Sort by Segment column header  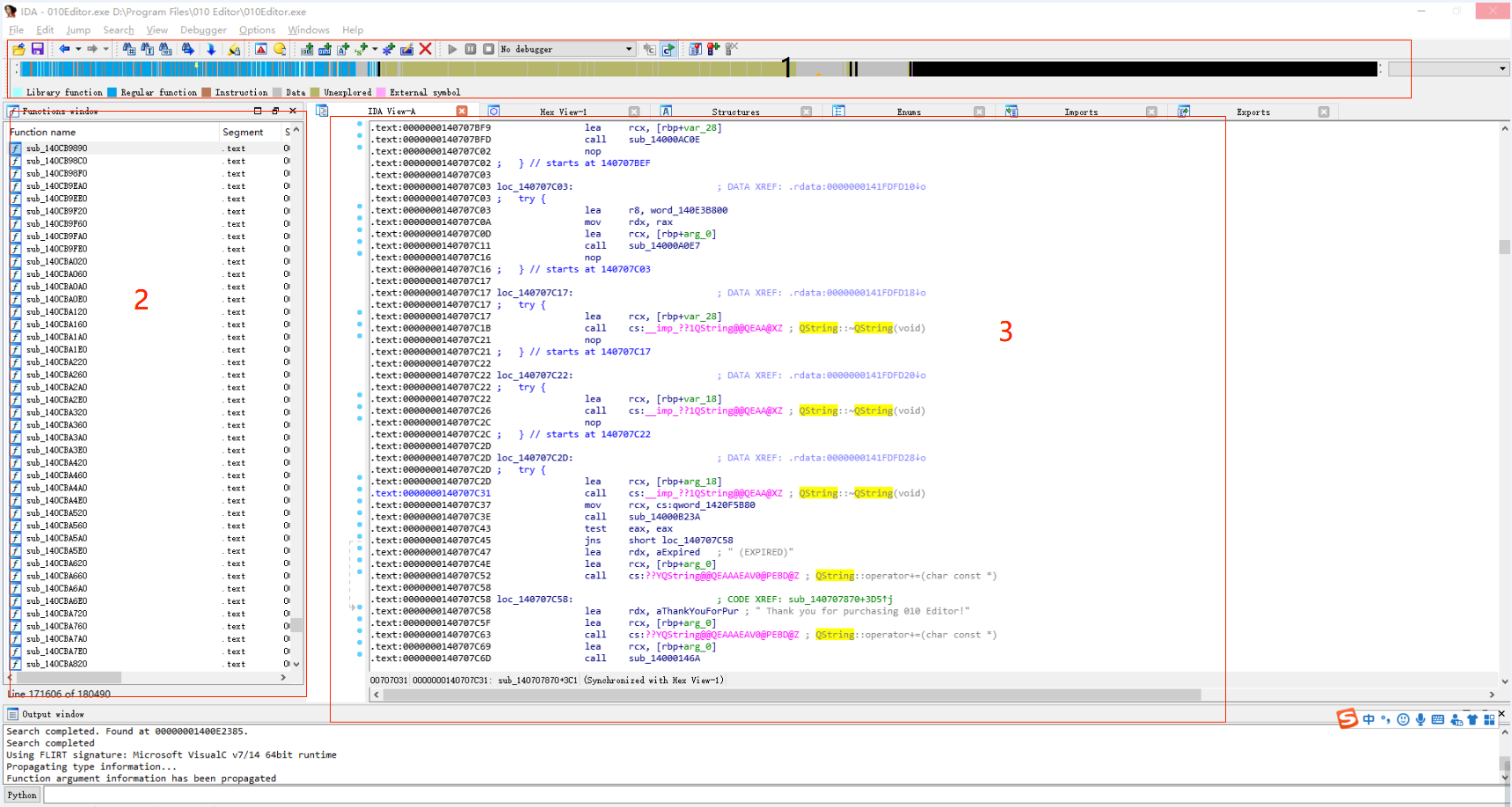coord(250,132)
